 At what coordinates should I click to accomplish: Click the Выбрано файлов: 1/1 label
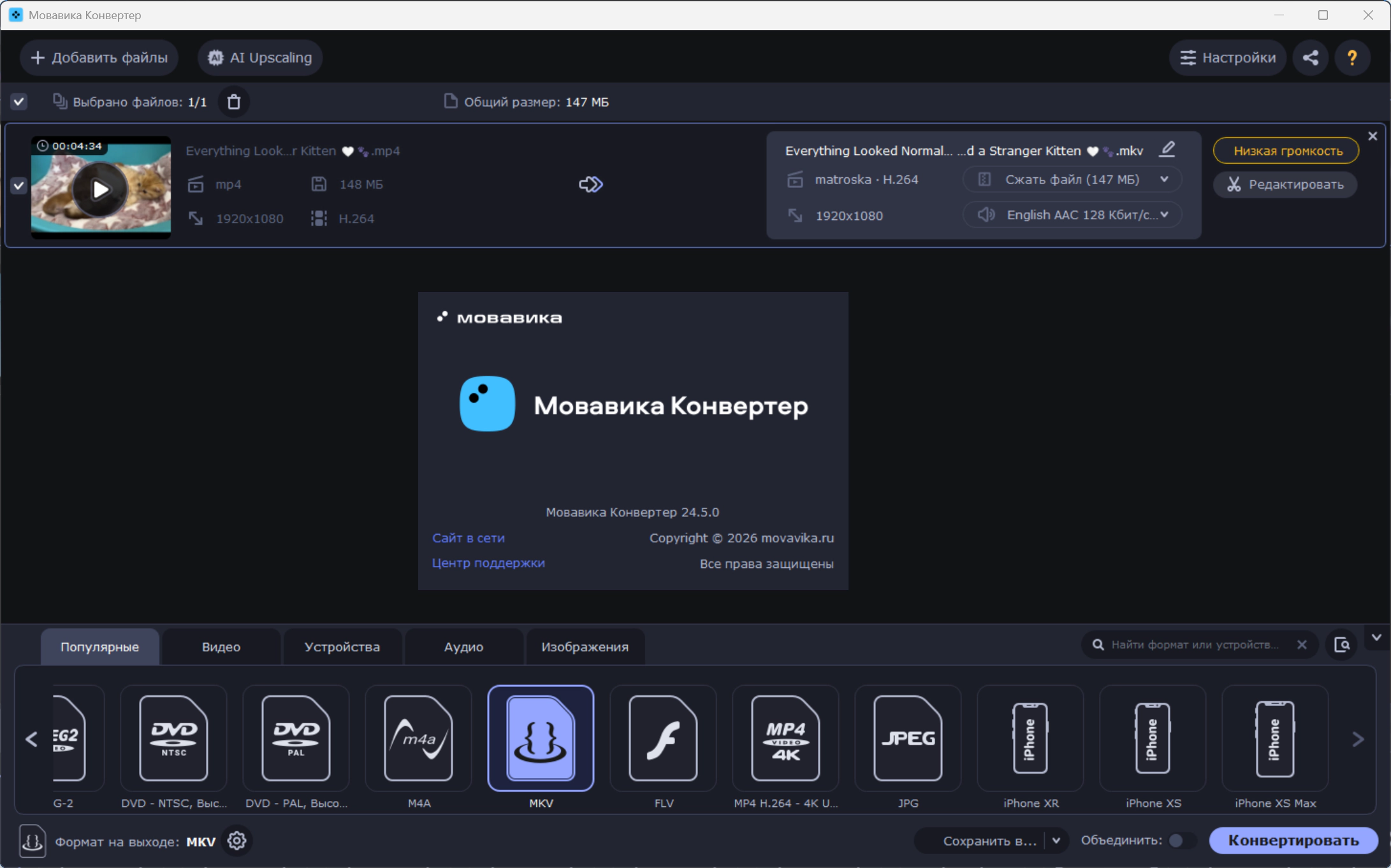[x=140, y=103]
